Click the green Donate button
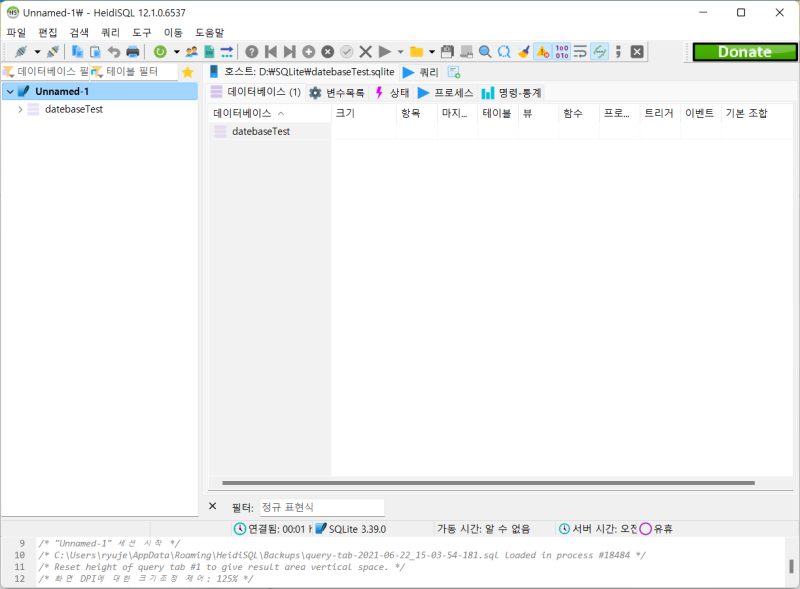The width and height of the screenshot is (800, 589). pyautogui.click(x=745, y=52)
